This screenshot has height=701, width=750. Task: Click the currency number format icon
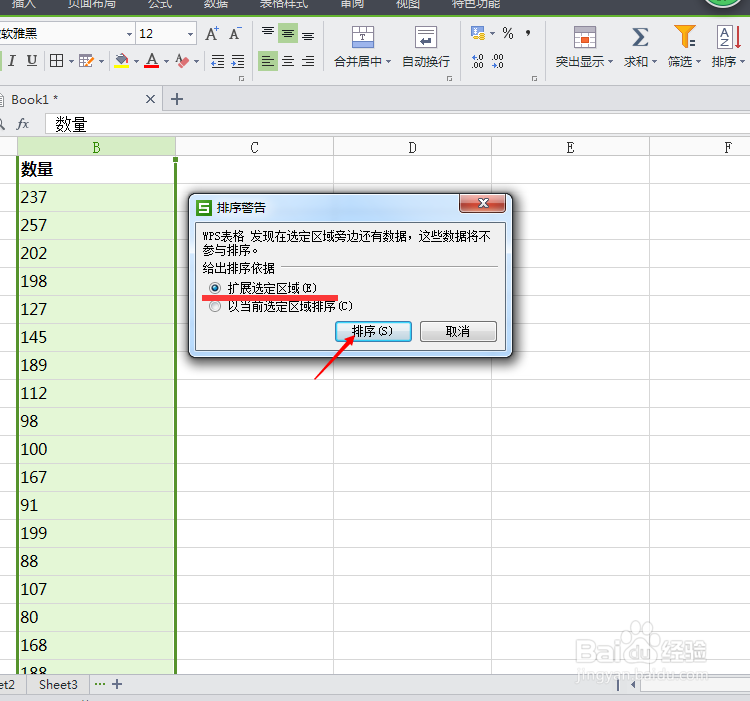click(477, 33)
